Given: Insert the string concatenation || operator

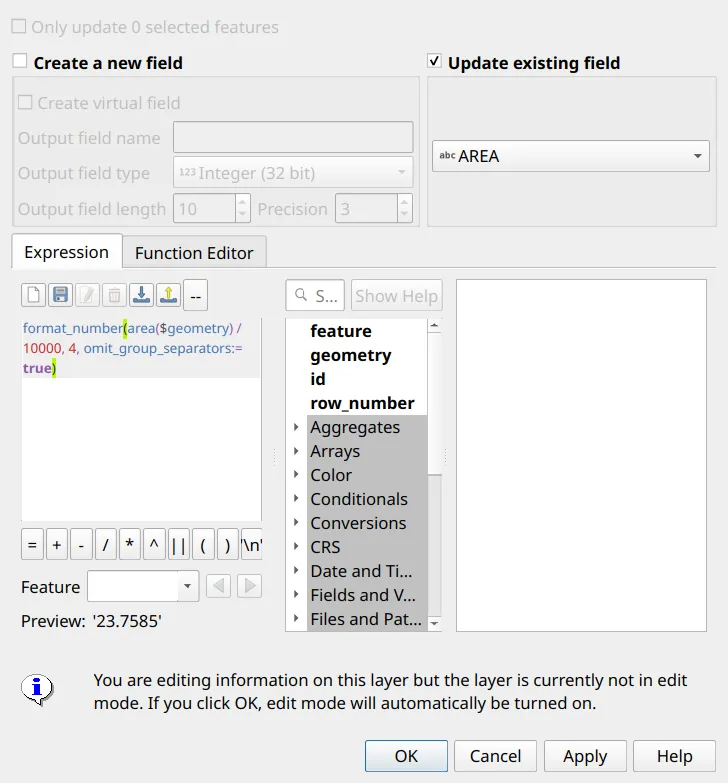Looking at the screenshot, I should point(179,544).
